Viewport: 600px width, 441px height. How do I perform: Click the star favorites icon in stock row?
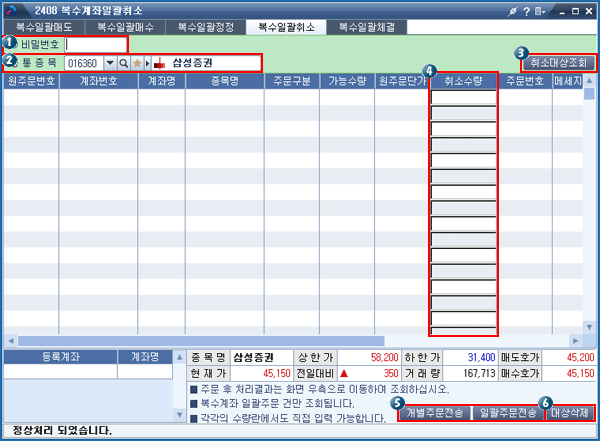coord(137,63)
